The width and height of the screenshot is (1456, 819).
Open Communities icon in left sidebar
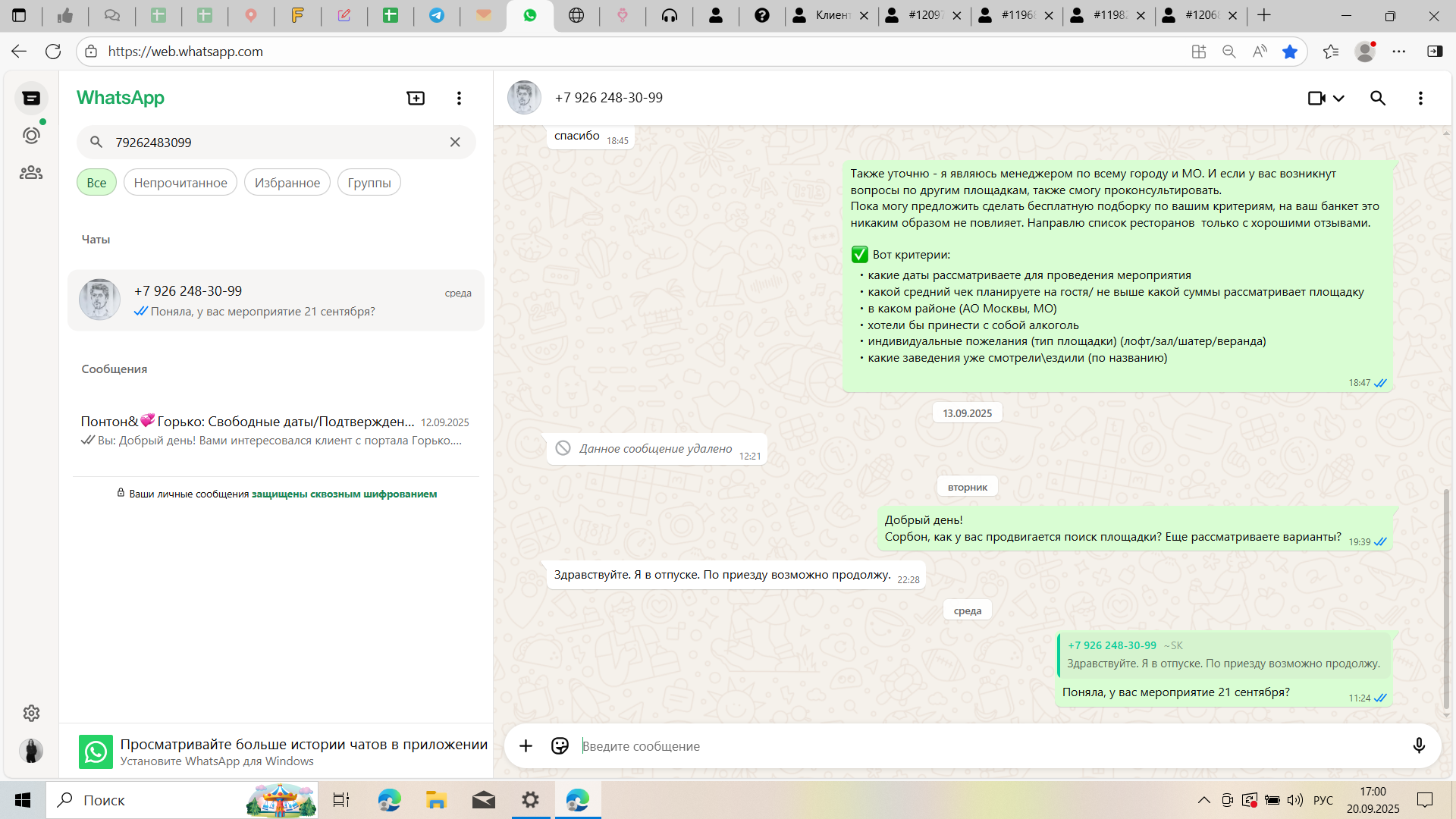[31, 173]
